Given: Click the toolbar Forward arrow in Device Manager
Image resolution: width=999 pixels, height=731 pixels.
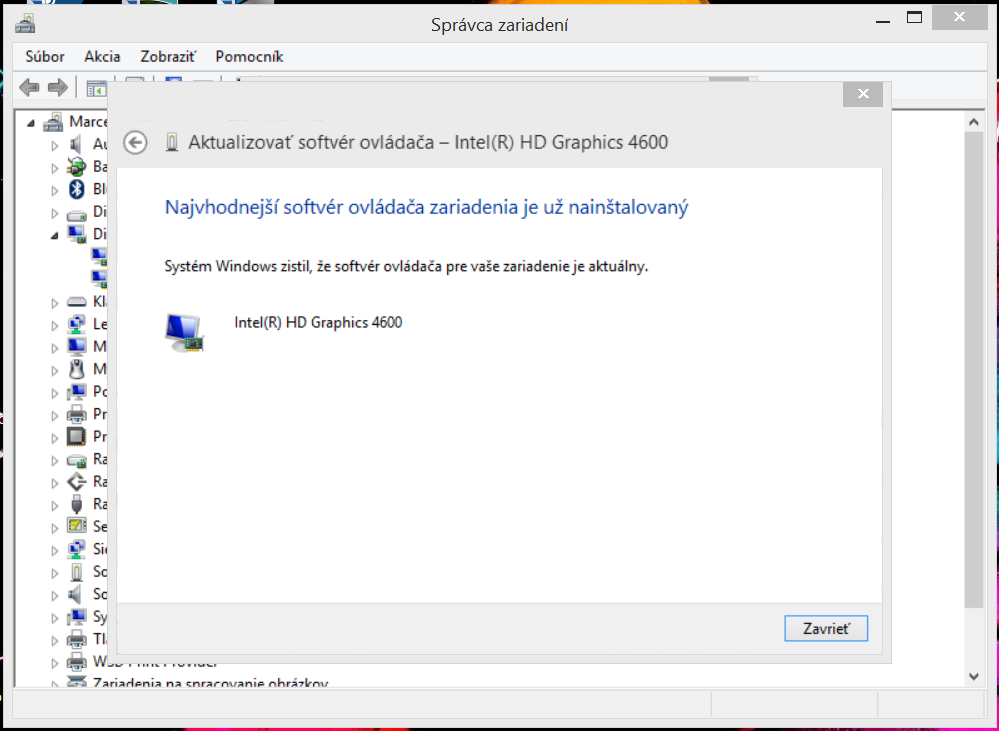Looking at the screenshot, I should click(x=58, y=88).
